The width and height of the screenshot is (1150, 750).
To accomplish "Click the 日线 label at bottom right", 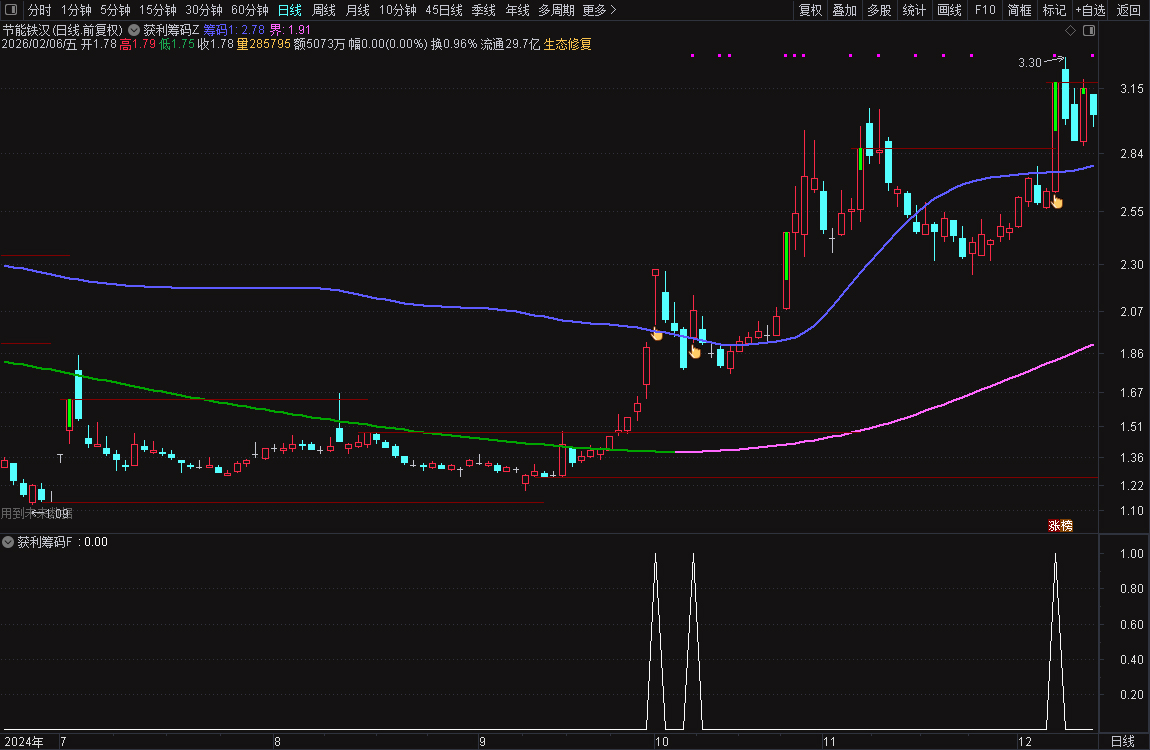I will coord(1123,741).
